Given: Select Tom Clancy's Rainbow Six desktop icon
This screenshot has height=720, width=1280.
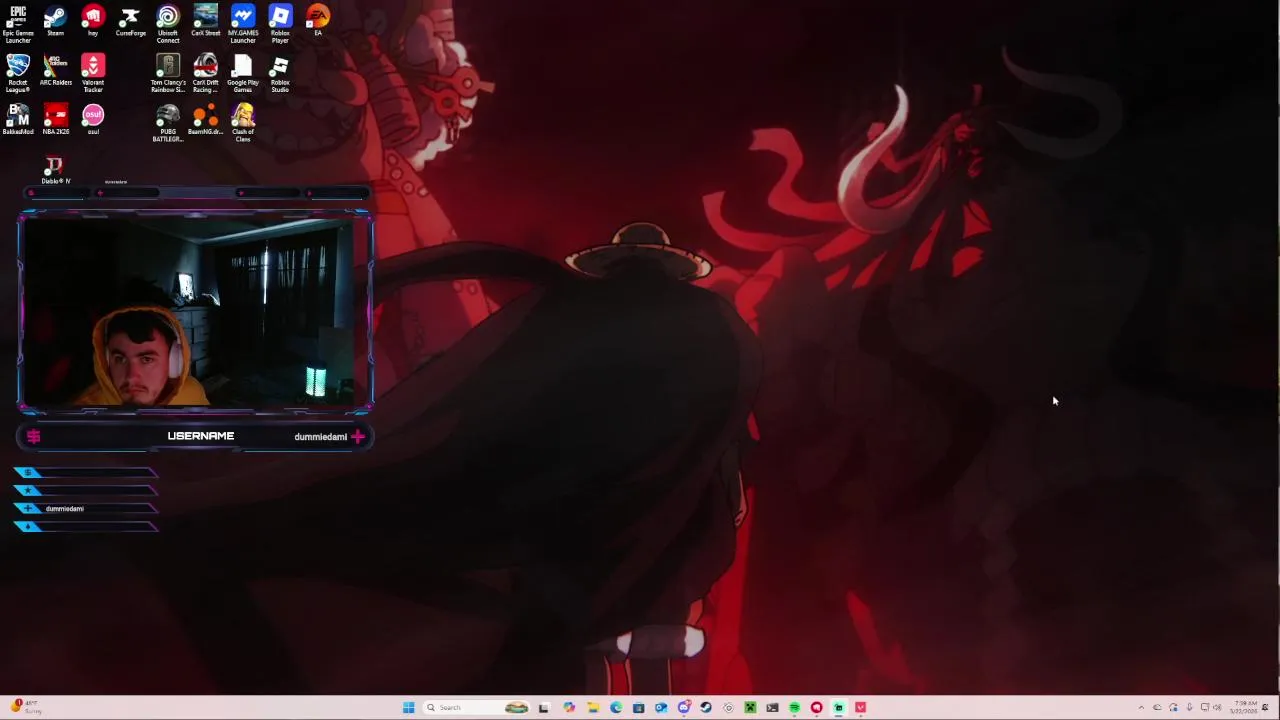Looking at the screenshot, I should pos(168,74).
